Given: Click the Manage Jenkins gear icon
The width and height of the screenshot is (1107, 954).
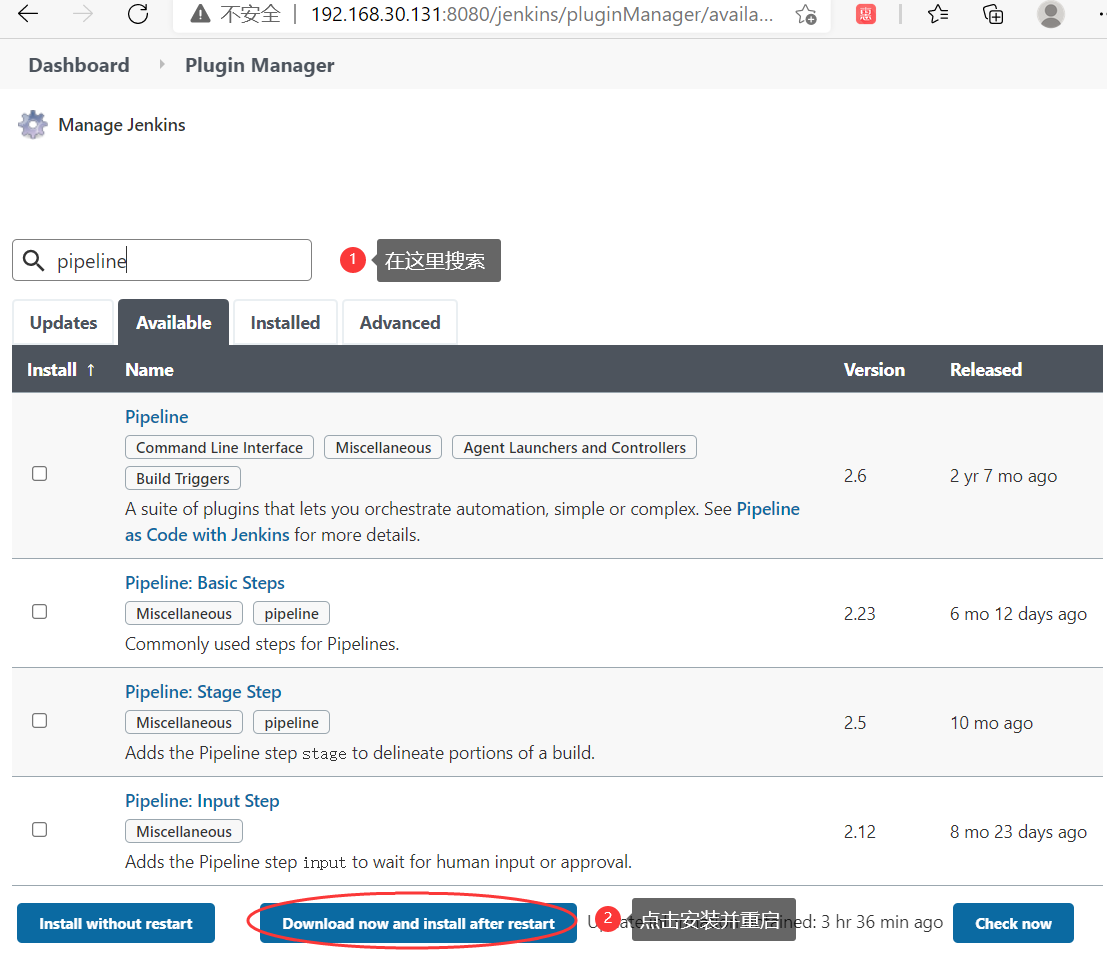Looking at the screenshot, I should [x=32, y=125].
